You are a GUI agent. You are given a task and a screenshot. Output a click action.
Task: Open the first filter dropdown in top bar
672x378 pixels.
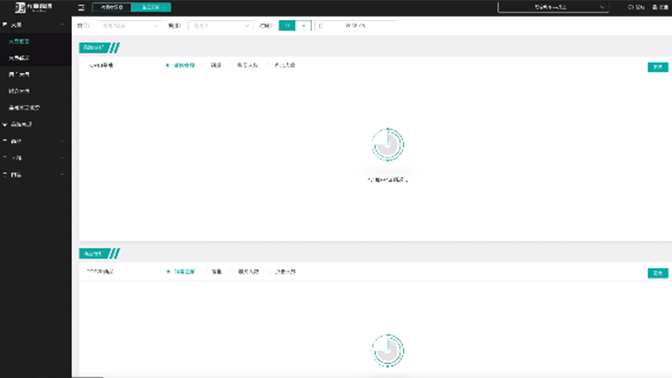130,26
